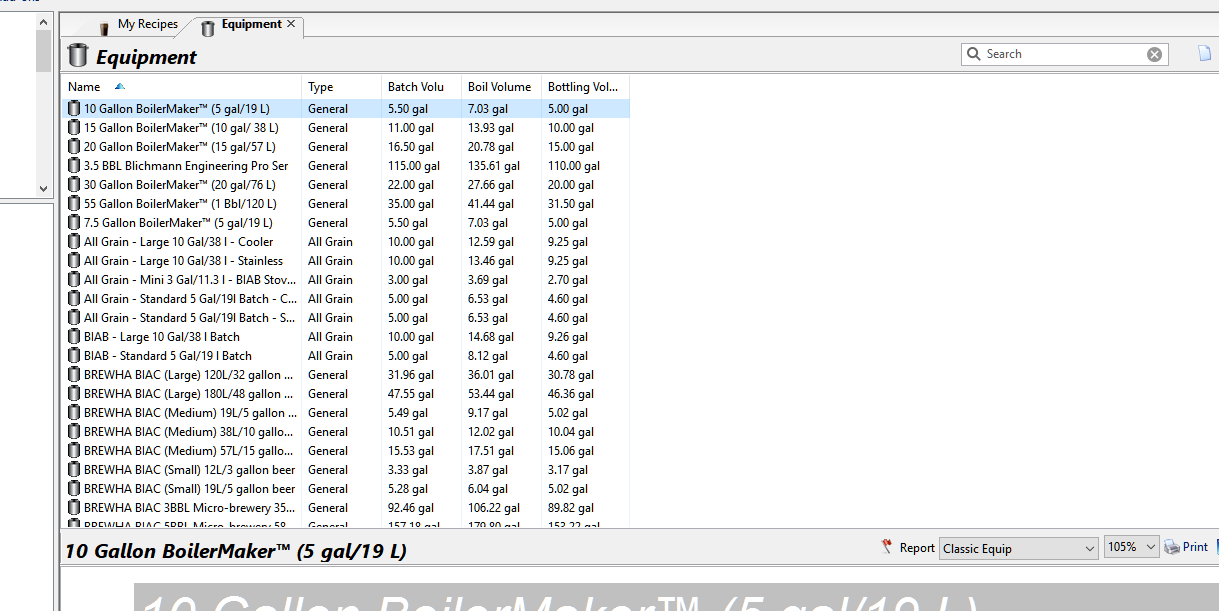Click the Print button

(1186, 547)
